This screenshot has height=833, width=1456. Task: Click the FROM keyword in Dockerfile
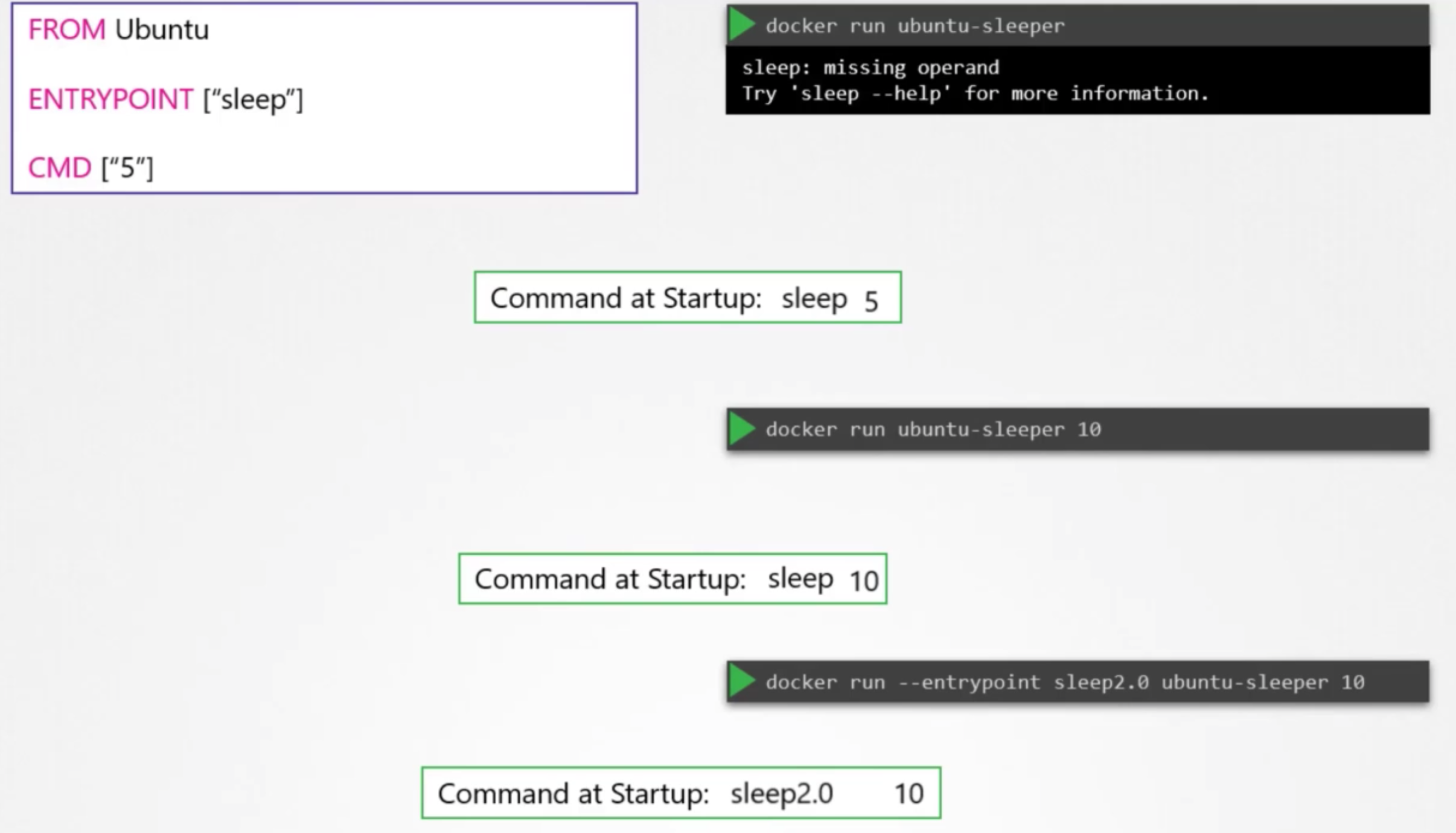click(x=66, y=30)
